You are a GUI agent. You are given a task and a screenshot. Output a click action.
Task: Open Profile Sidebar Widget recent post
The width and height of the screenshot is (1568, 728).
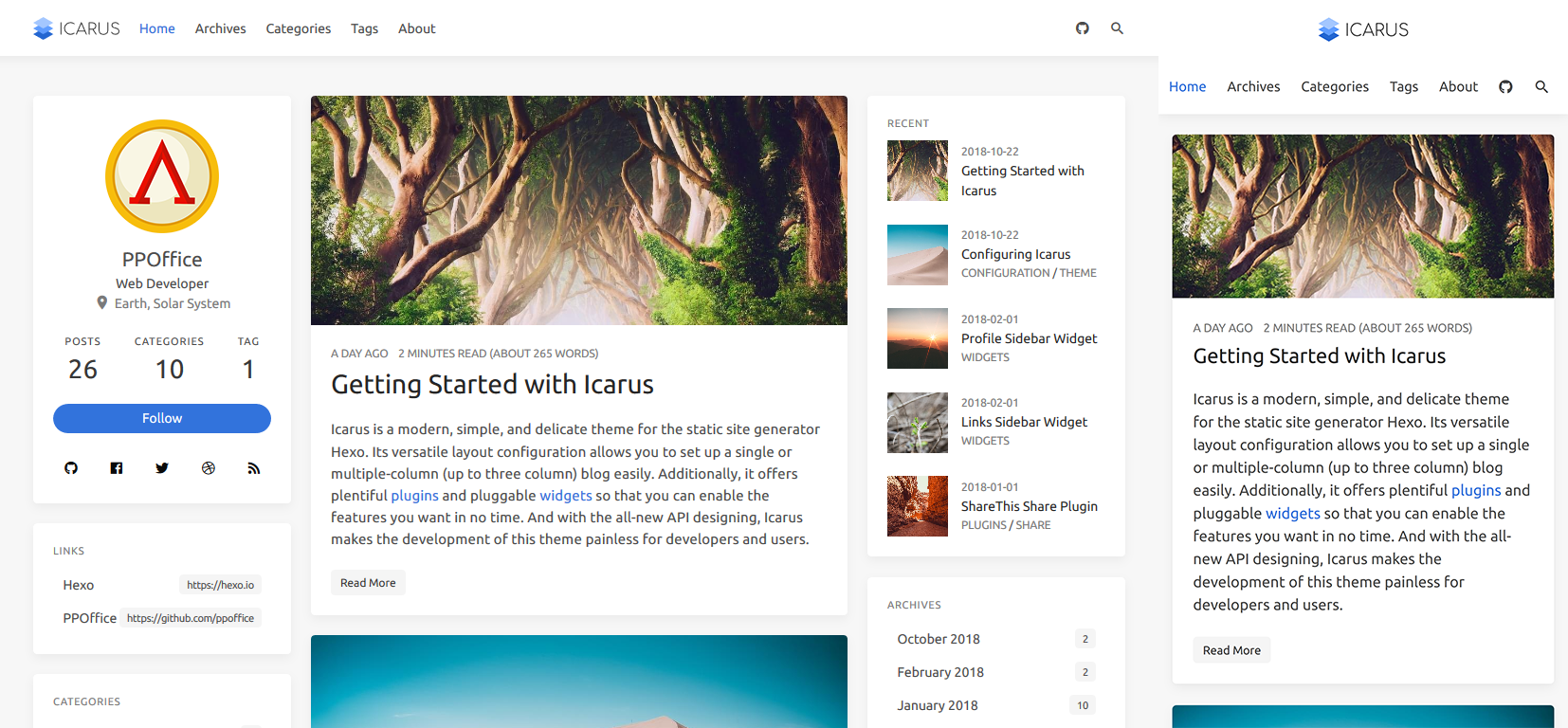tap(1029, 338)
